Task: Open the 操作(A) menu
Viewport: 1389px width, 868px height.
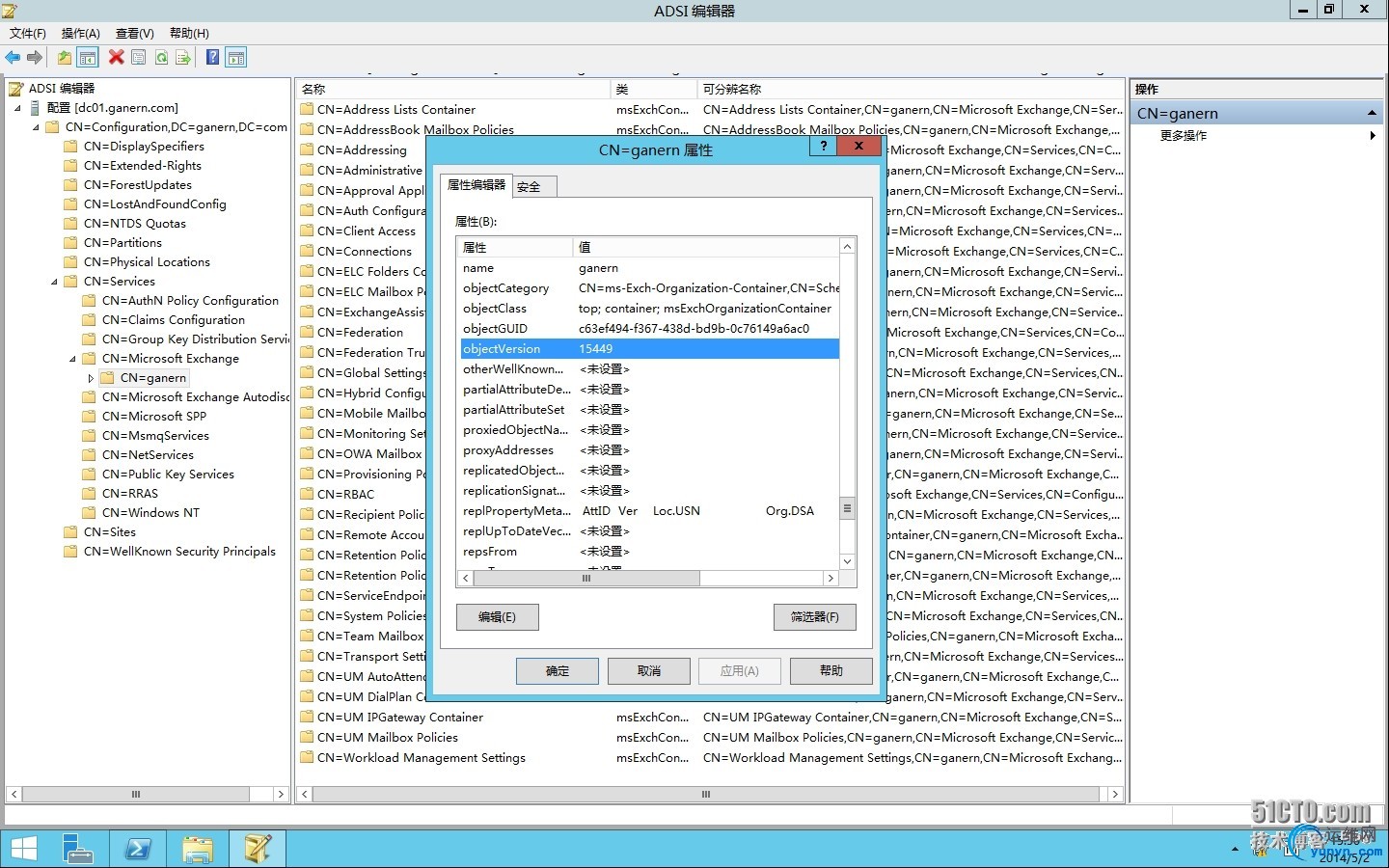Action: (x=81, y=33)
